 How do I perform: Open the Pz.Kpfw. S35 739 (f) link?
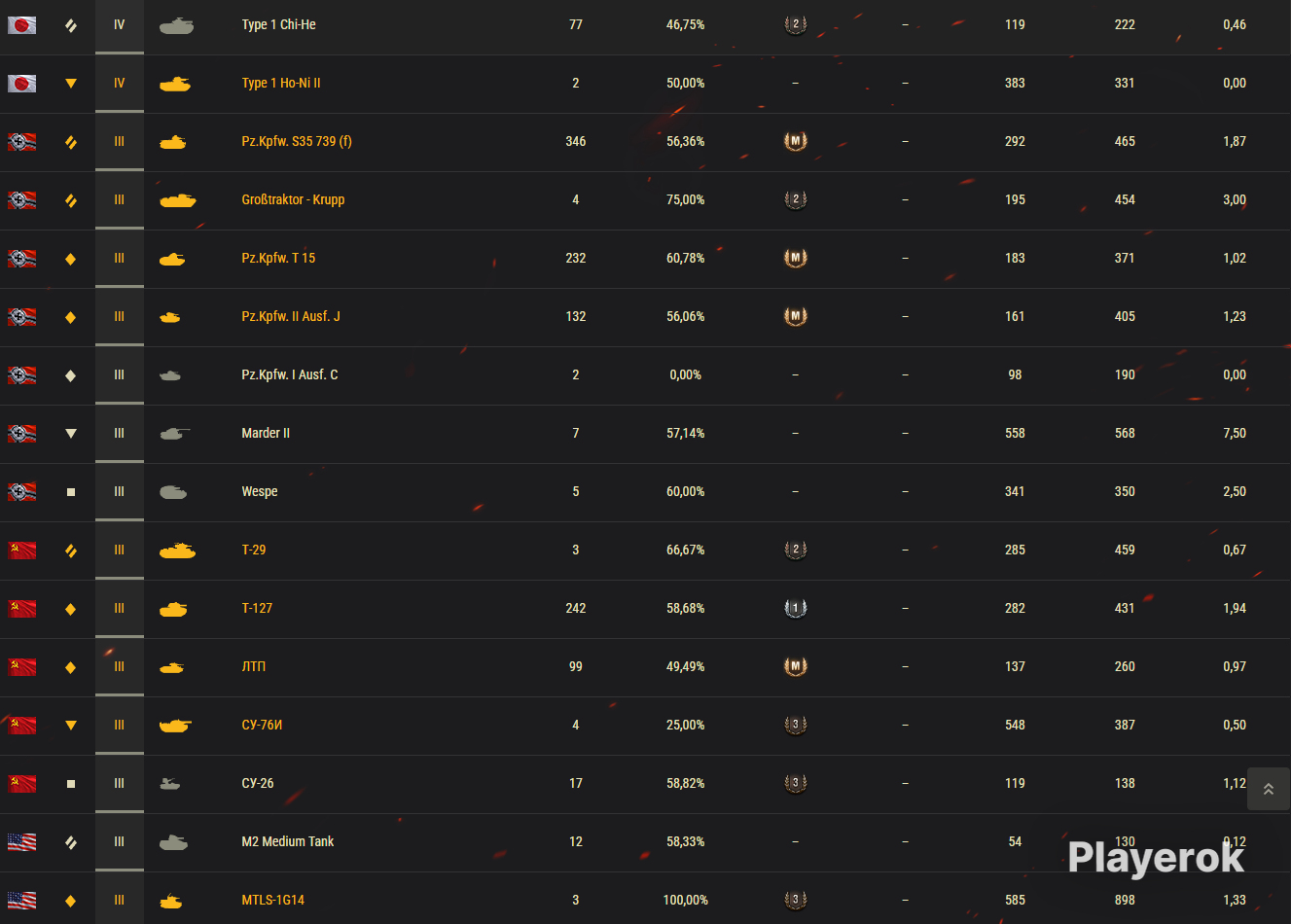pyautogui.click(x=297, y=141)
